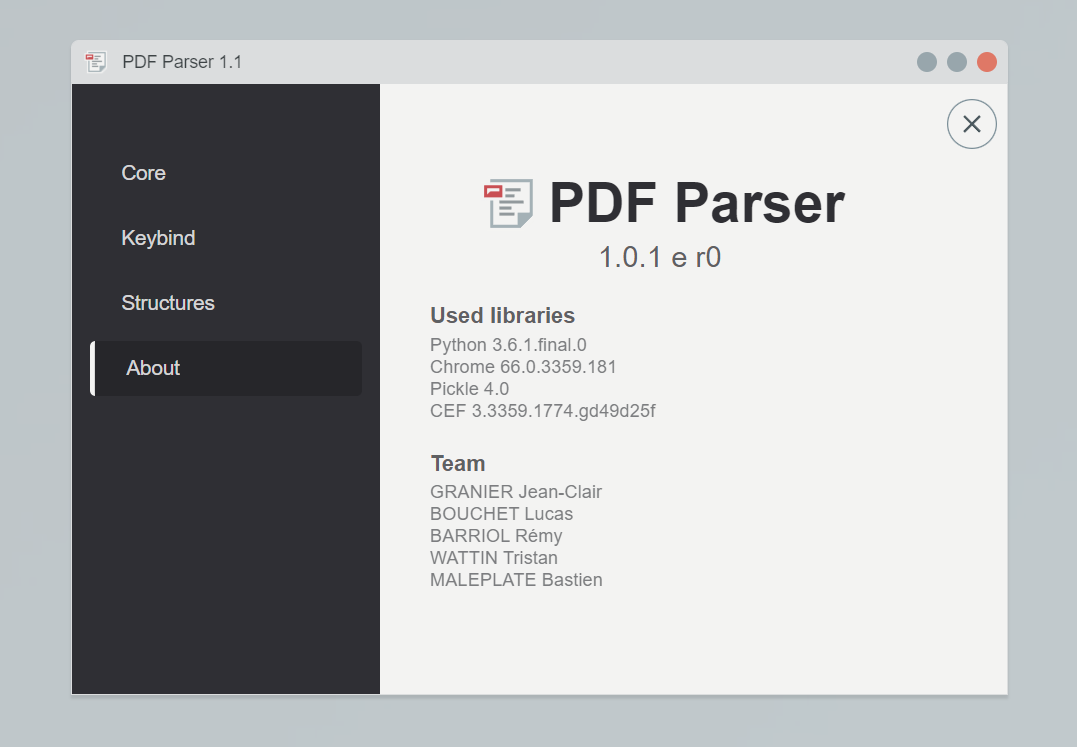Close the About panel with the circular X

[x=971, y=124]
